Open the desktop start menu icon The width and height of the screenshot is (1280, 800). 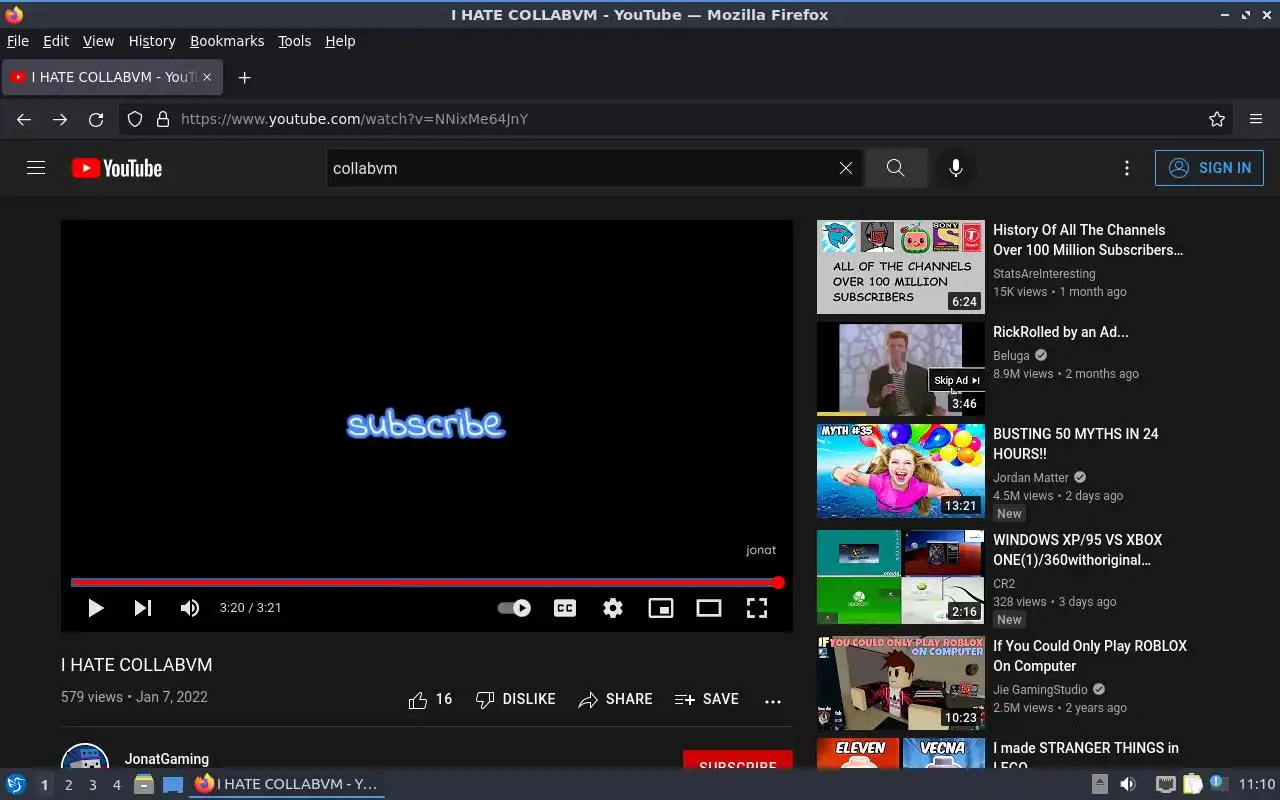pos(16,784)
